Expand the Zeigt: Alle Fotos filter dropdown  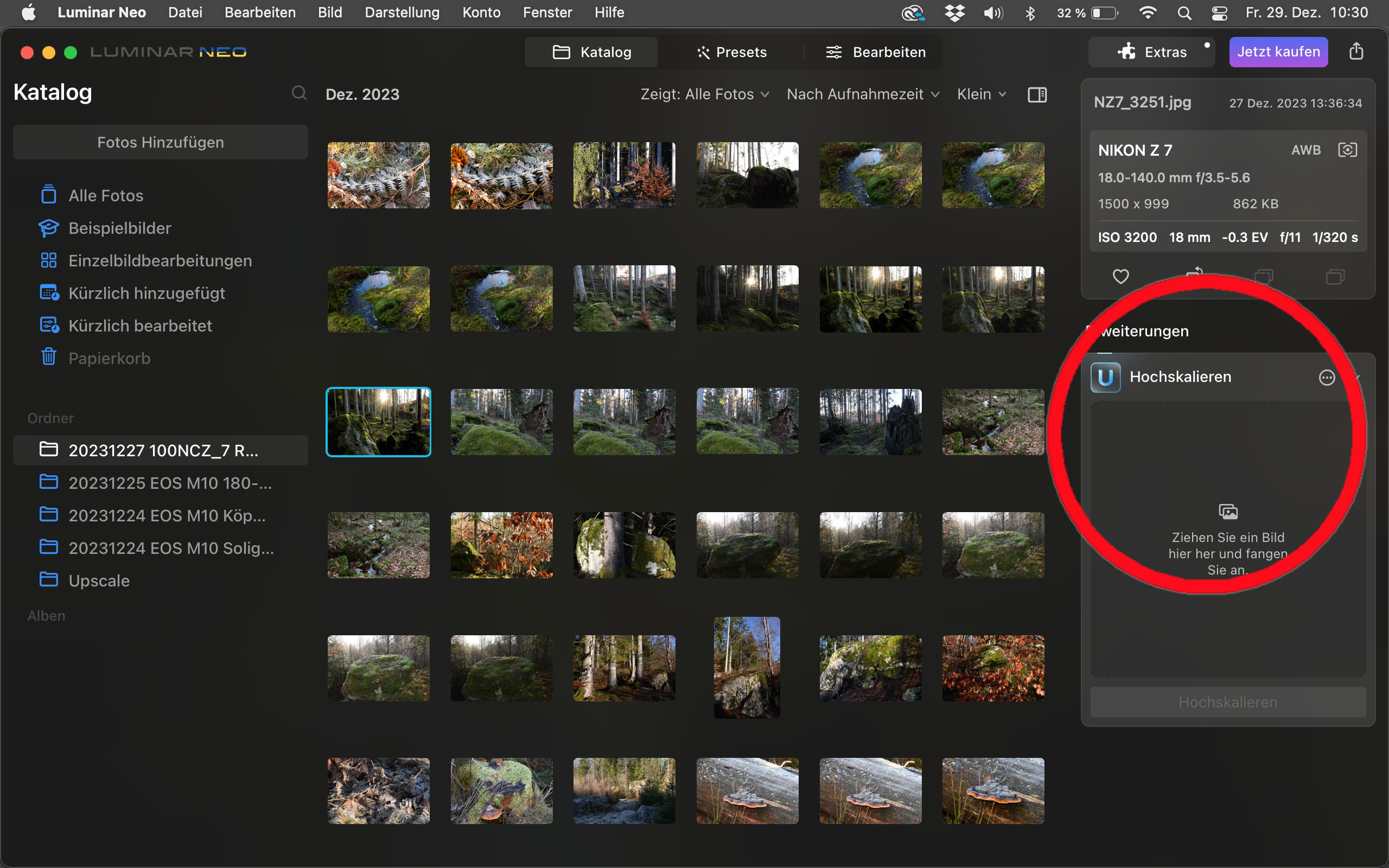point(704,94)
